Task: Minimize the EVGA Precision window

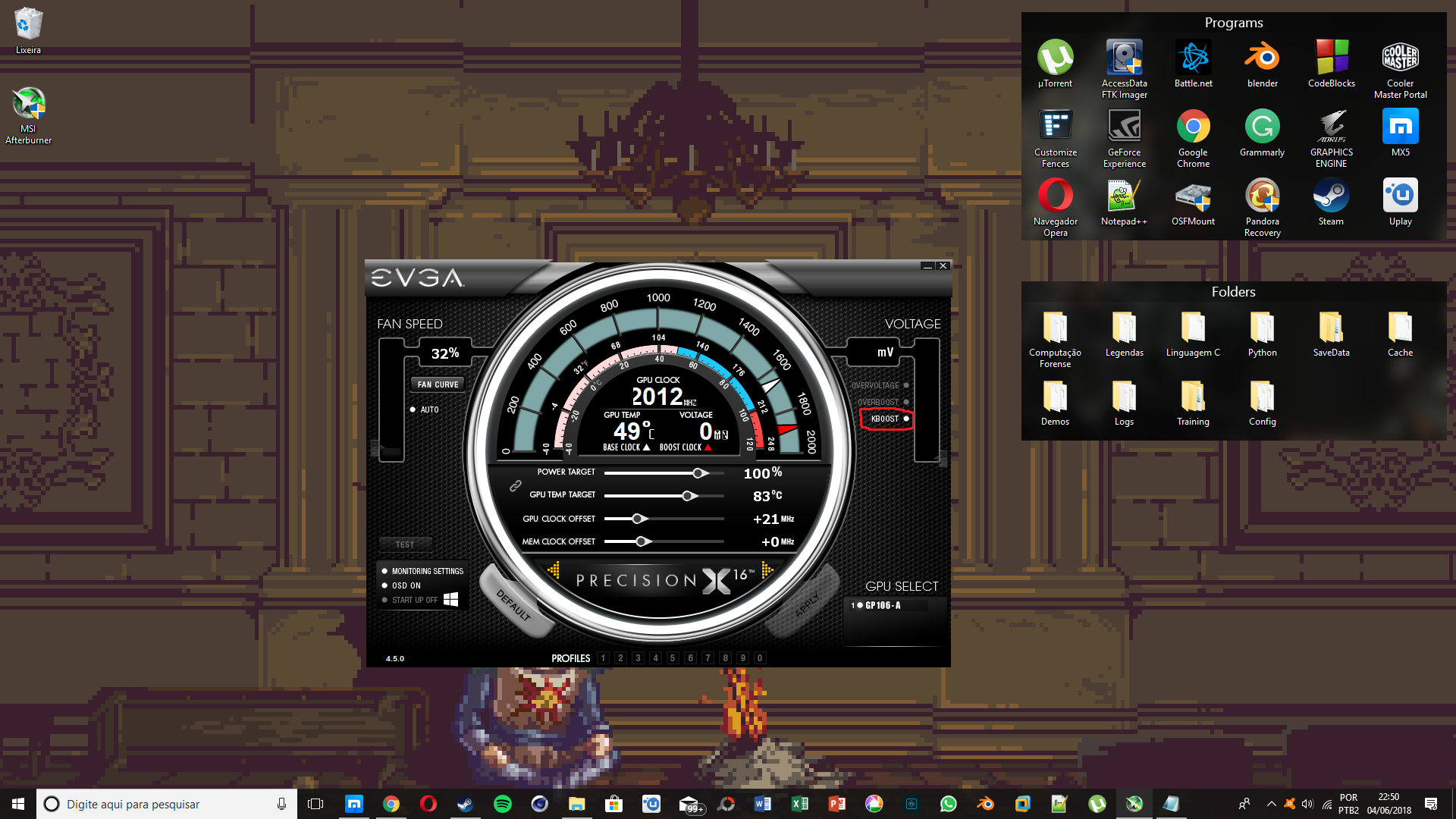Action: coord(927,266)
